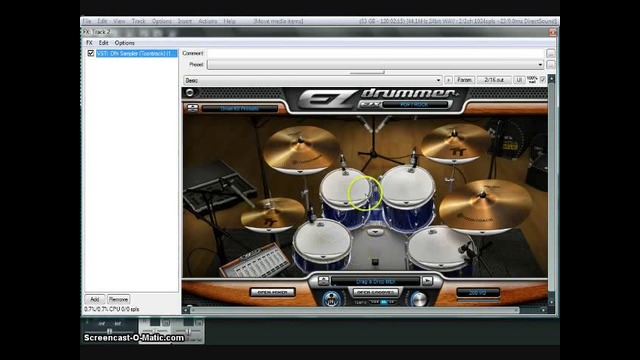The image size is (640, 360).
Task: Click the horizontal scrollbar under plugin
Action: tap(354, 310)
